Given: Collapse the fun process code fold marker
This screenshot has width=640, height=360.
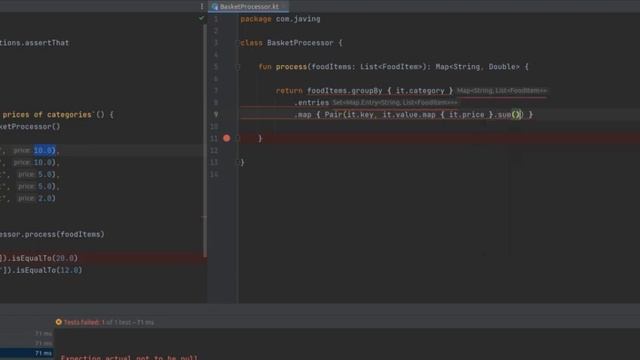Looking at the screenshot, I should [x=238, y=67].
